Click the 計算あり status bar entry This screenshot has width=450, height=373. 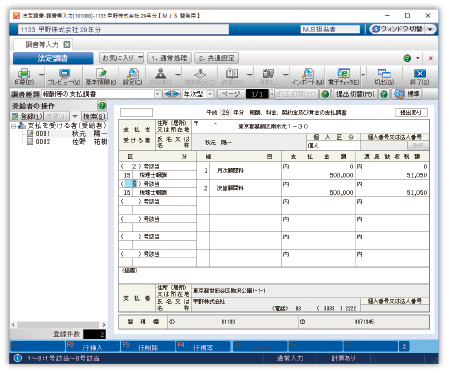343,358
